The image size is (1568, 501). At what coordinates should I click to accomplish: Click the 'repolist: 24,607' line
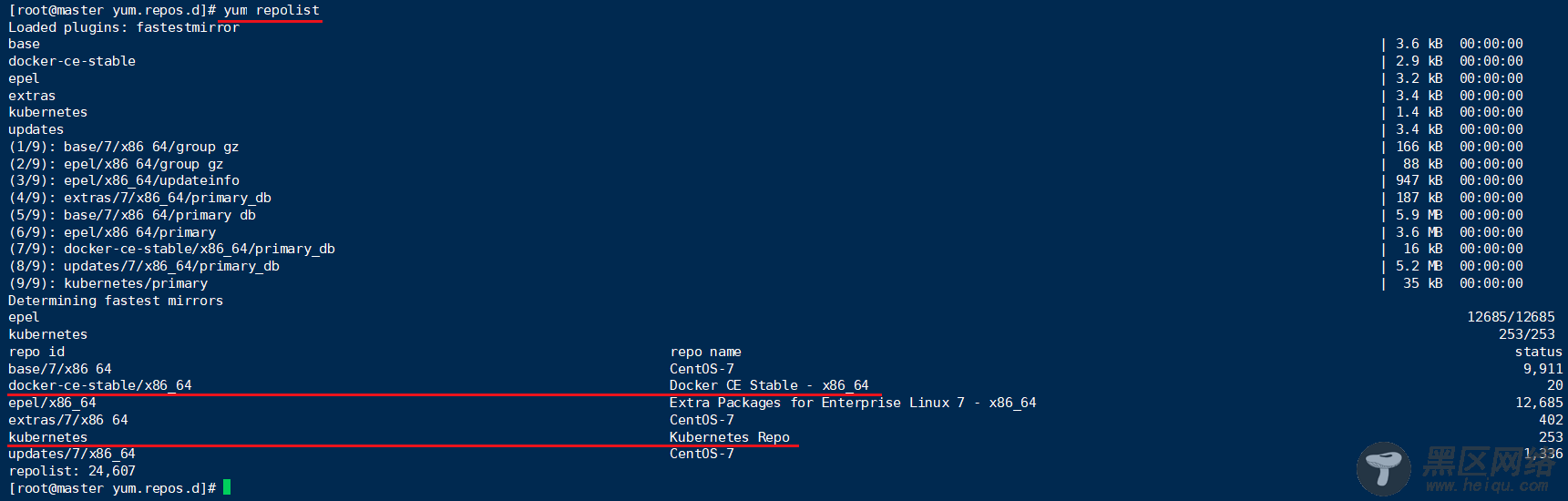pos(72,471)
